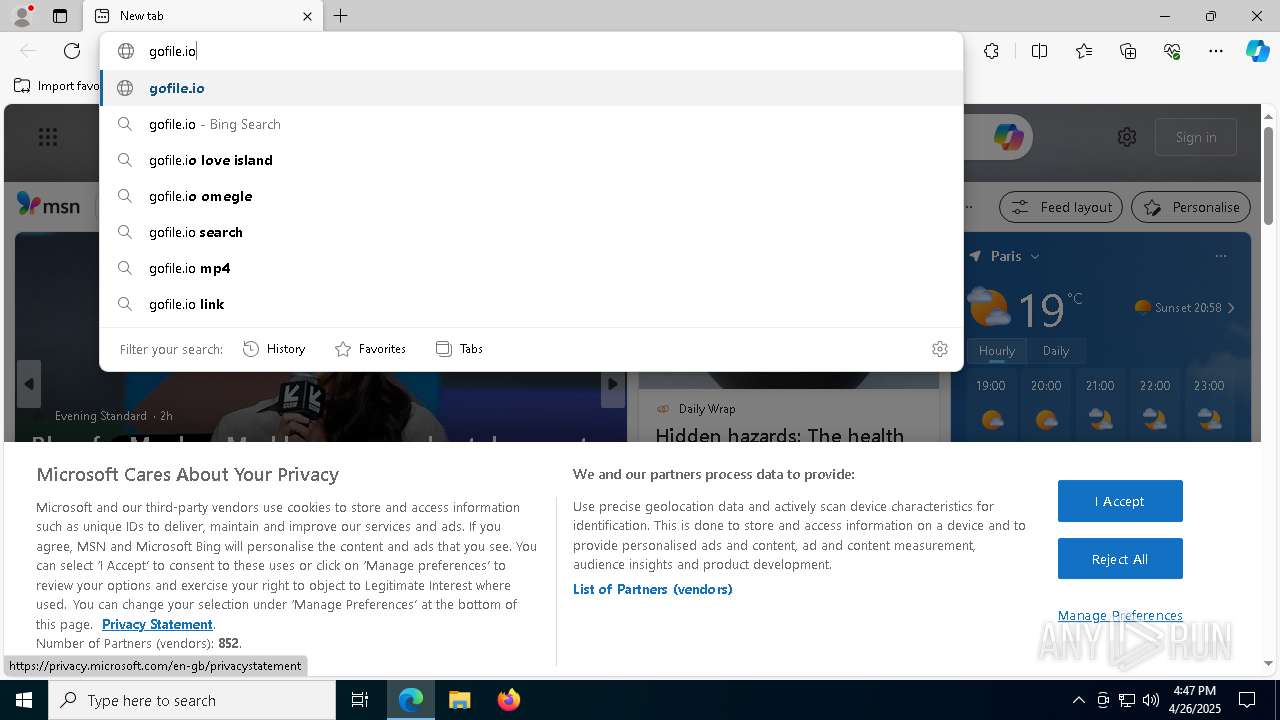Open the Privacy Statement link

157,624
